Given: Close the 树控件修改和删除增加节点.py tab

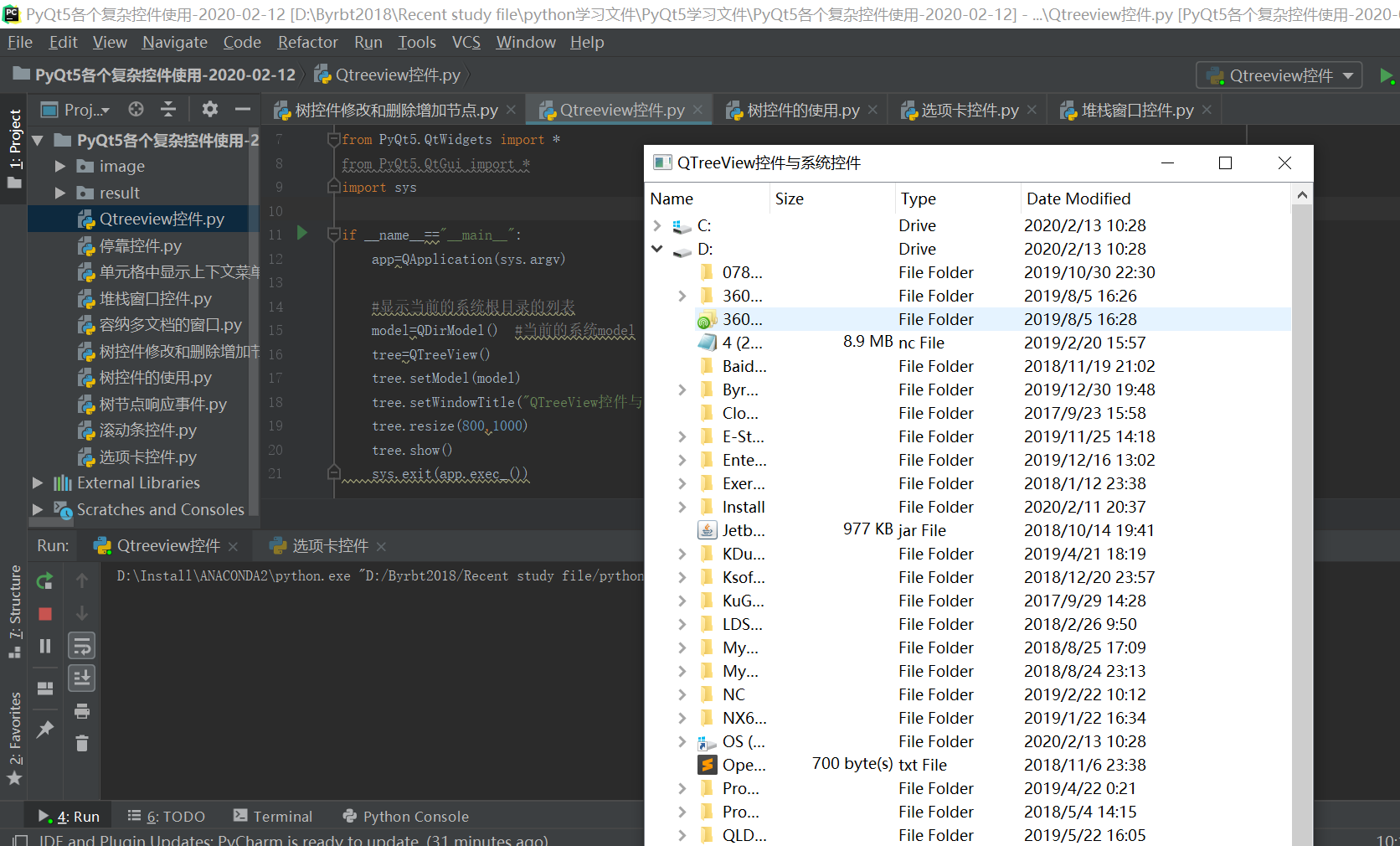Looking at the screenshot, I should (x=511, y=110).
